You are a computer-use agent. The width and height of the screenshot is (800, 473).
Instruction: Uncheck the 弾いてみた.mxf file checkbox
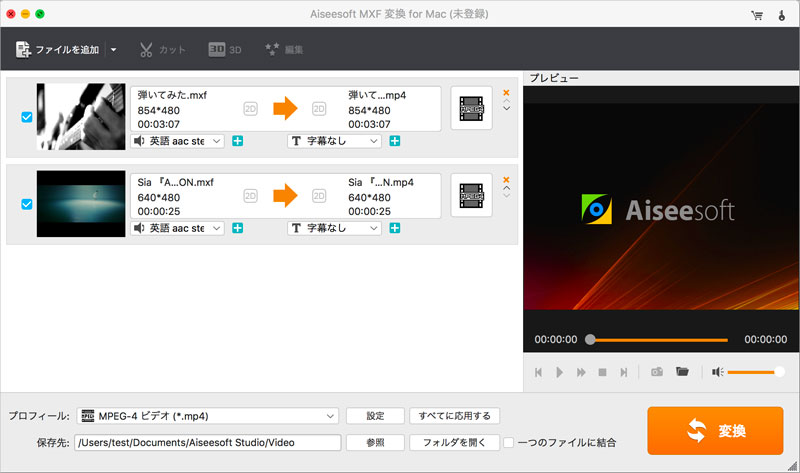pyautogui.click(x=27, y=117)
